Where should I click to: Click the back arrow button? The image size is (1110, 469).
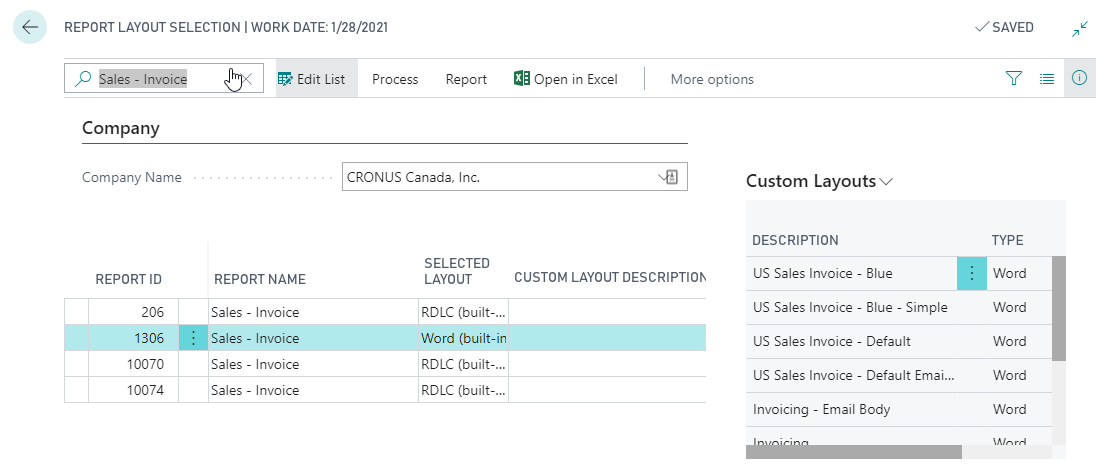tap(29, 28)
